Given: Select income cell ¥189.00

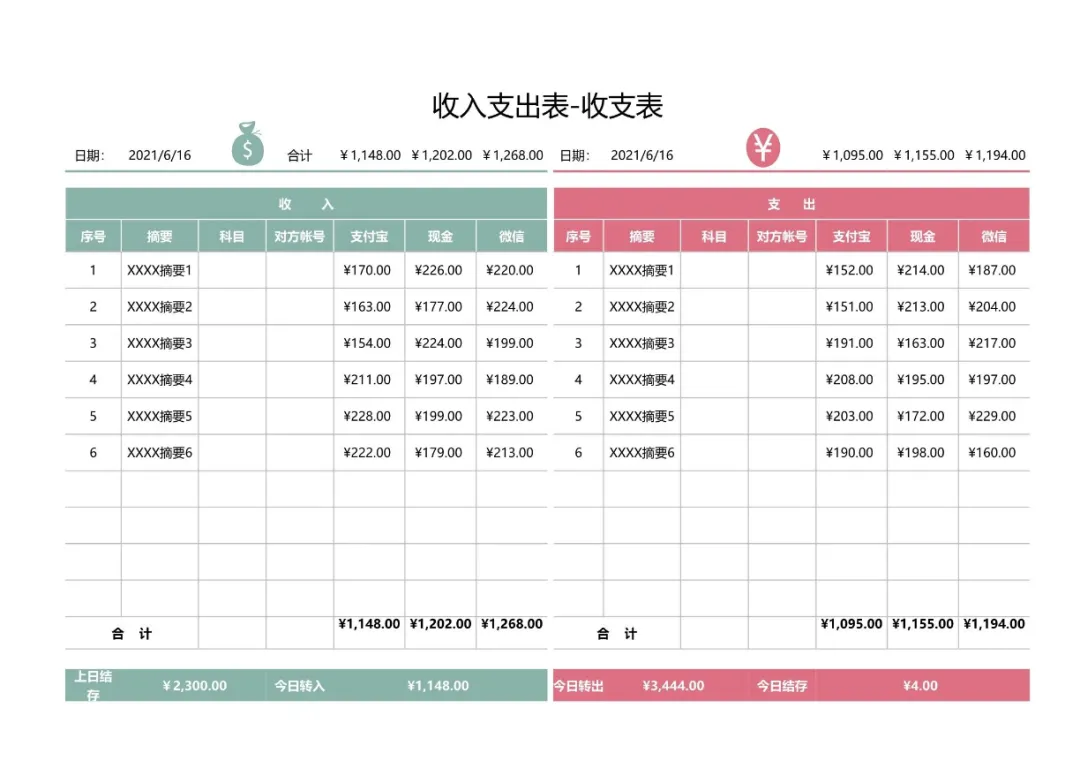Looking at the screenshot, I should point(510,380).
